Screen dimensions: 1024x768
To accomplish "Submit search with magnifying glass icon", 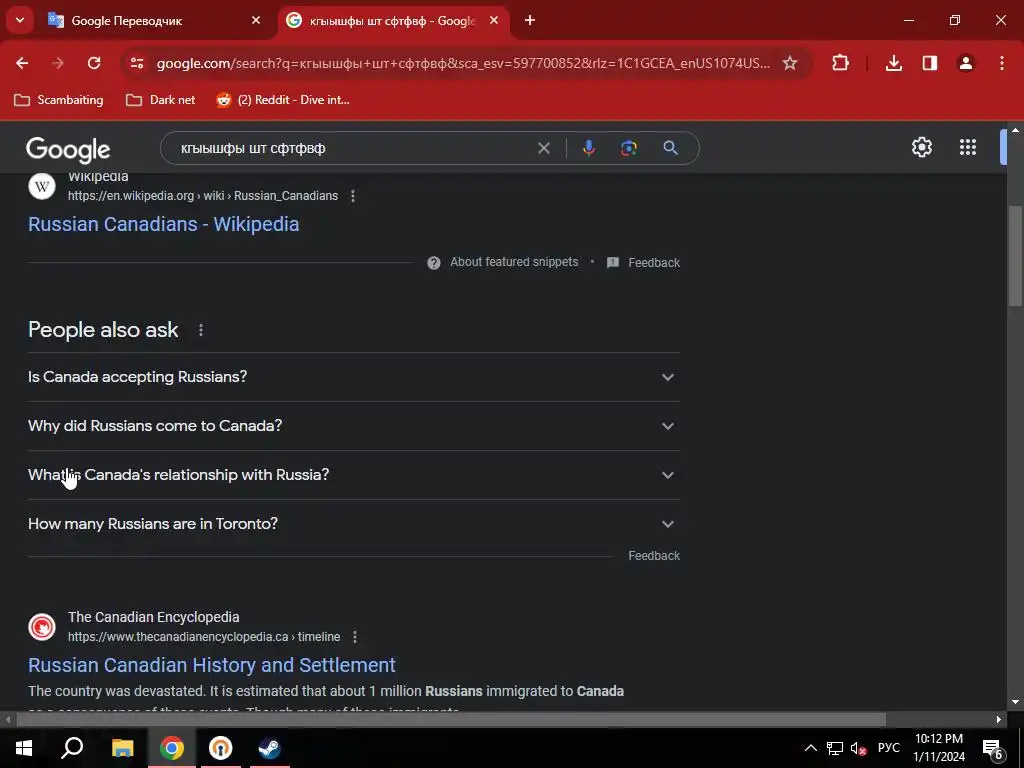I will (x=670, y=148).
